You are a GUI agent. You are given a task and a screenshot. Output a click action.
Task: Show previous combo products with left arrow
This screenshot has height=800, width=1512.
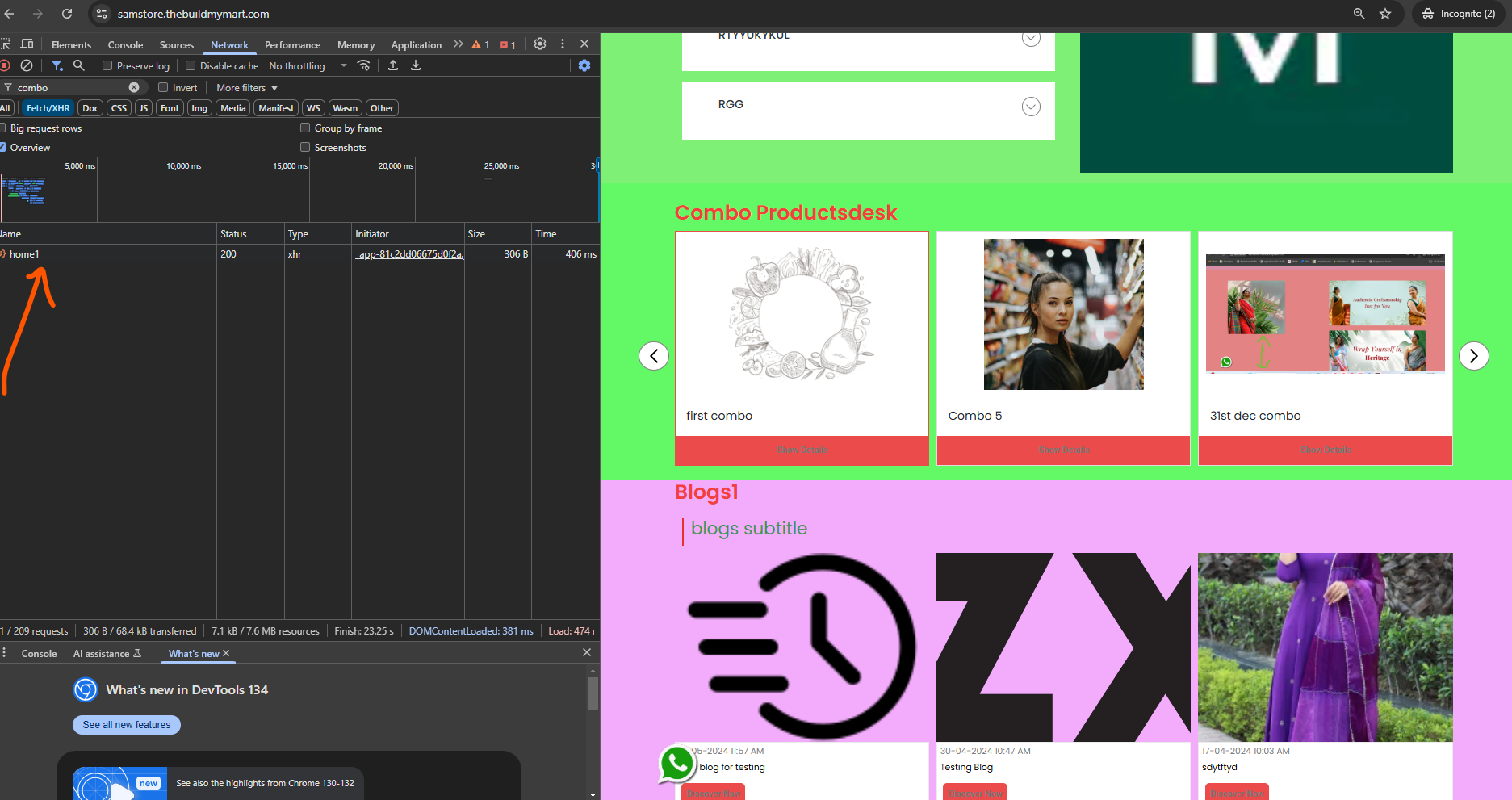click(x=654, y=356)
